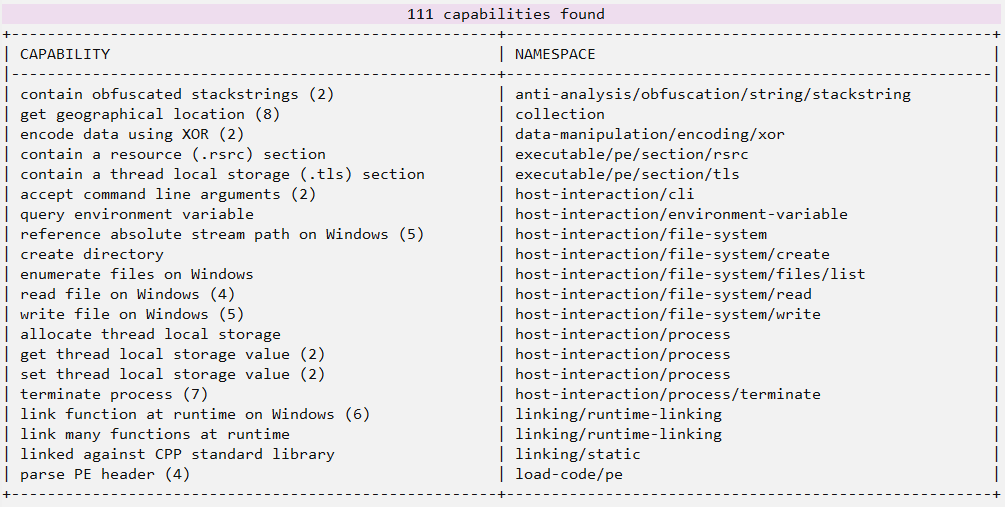1005x507 pixels.
Task: Click the '111 capabilities found' header banner
Action: coord(505,14)
